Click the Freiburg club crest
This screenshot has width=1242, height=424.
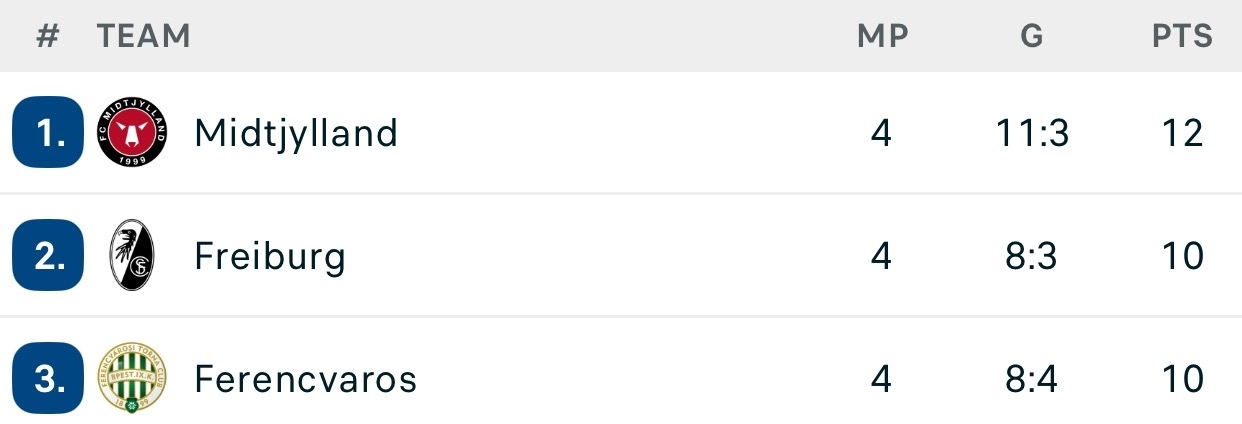click(x=132, y=256)
